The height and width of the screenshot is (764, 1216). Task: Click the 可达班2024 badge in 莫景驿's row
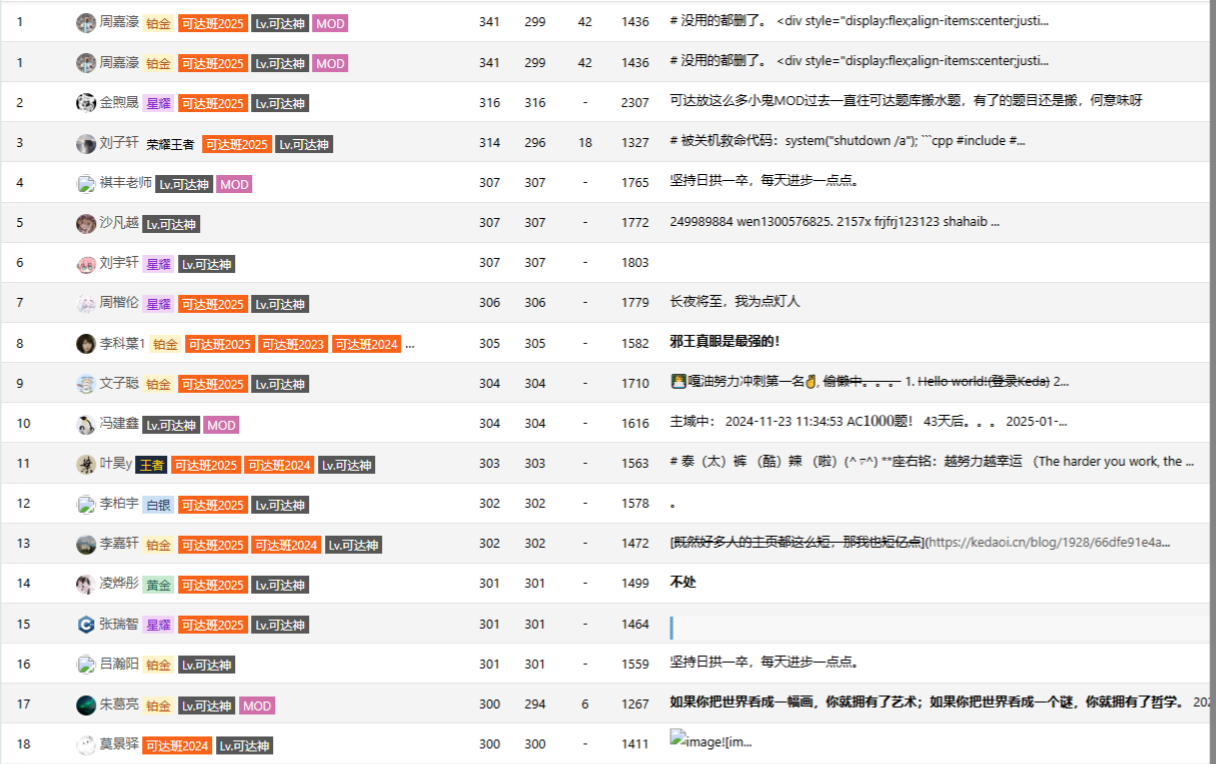pyautogui.click(x=176, y=746)
